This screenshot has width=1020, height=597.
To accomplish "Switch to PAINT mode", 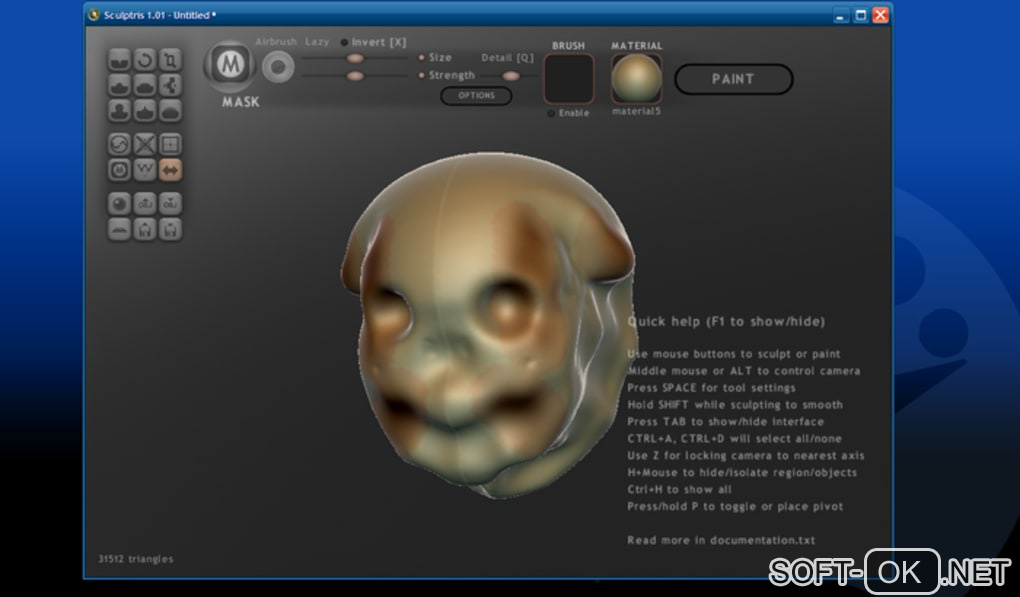I will [x=733, y=79].
